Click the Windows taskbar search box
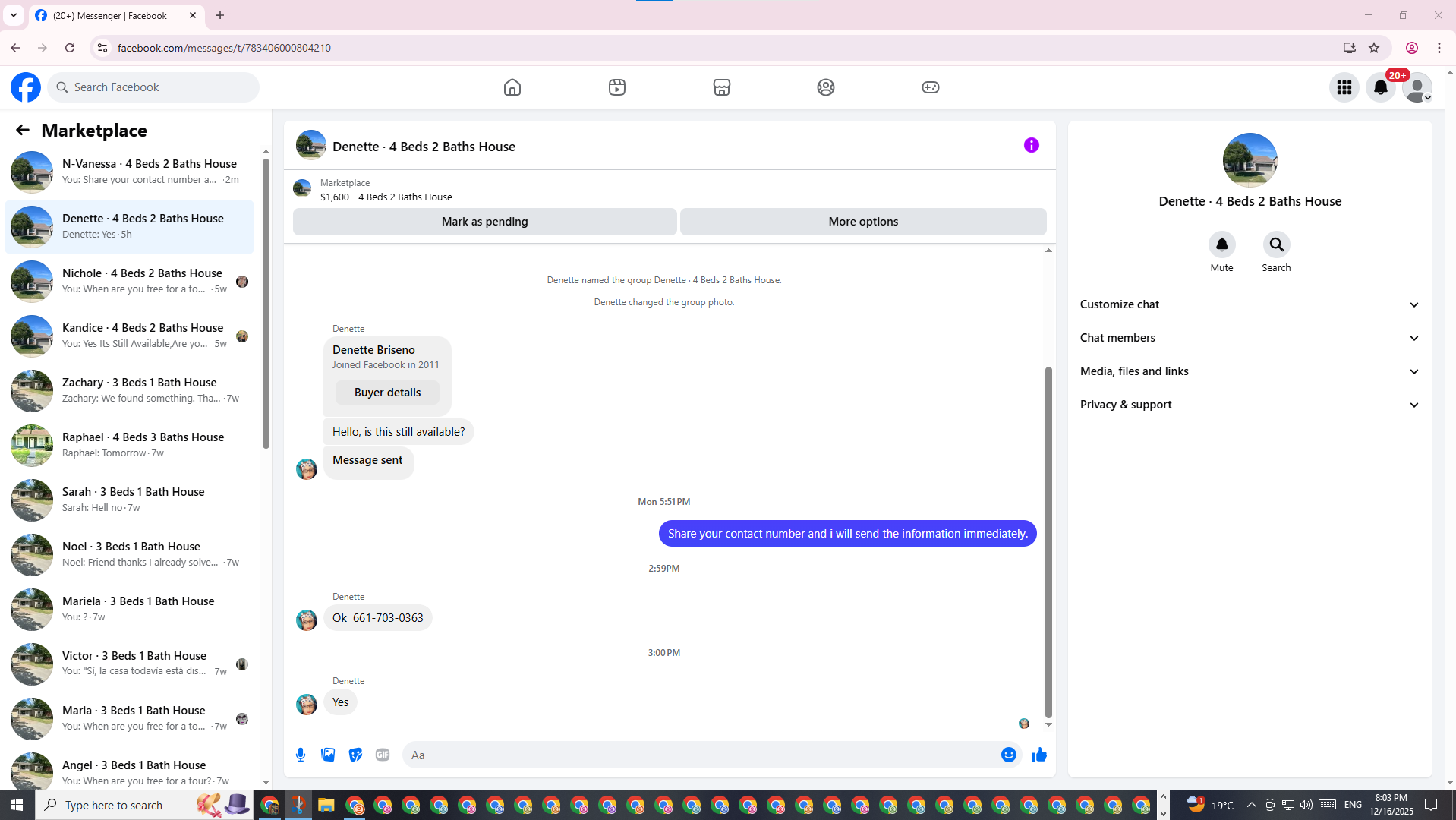This screenshot has height=820, width=1456. (144, 805)
